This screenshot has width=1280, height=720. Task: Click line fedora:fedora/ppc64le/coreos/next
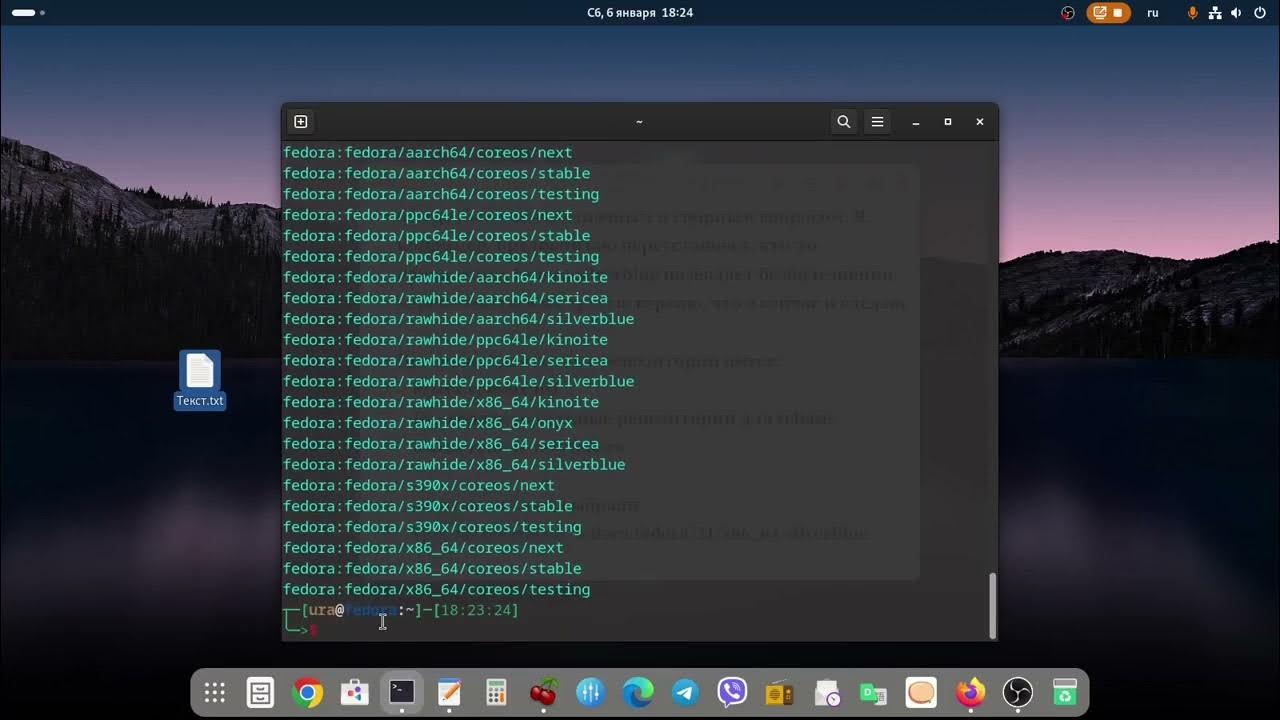coord(428,215)
